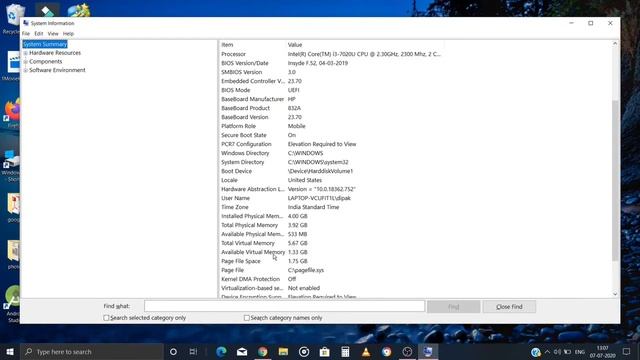Click the System Information taskbar icon
The image size is (640, 360).
click(x=428, y=352)
